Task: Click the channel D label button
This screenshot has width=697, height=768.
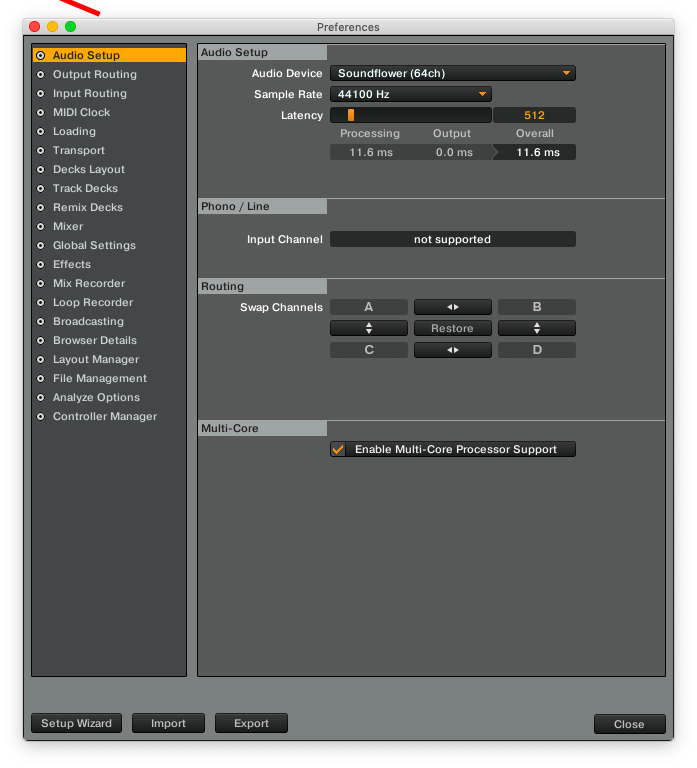Action: (x=537, y=350)
